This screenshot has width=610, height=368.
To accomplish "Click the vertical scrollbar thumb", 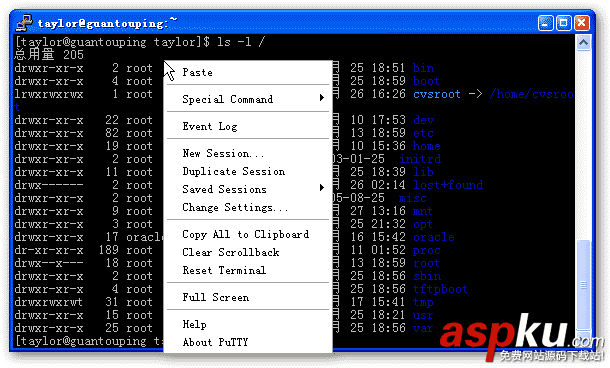I will click(583, 285).
